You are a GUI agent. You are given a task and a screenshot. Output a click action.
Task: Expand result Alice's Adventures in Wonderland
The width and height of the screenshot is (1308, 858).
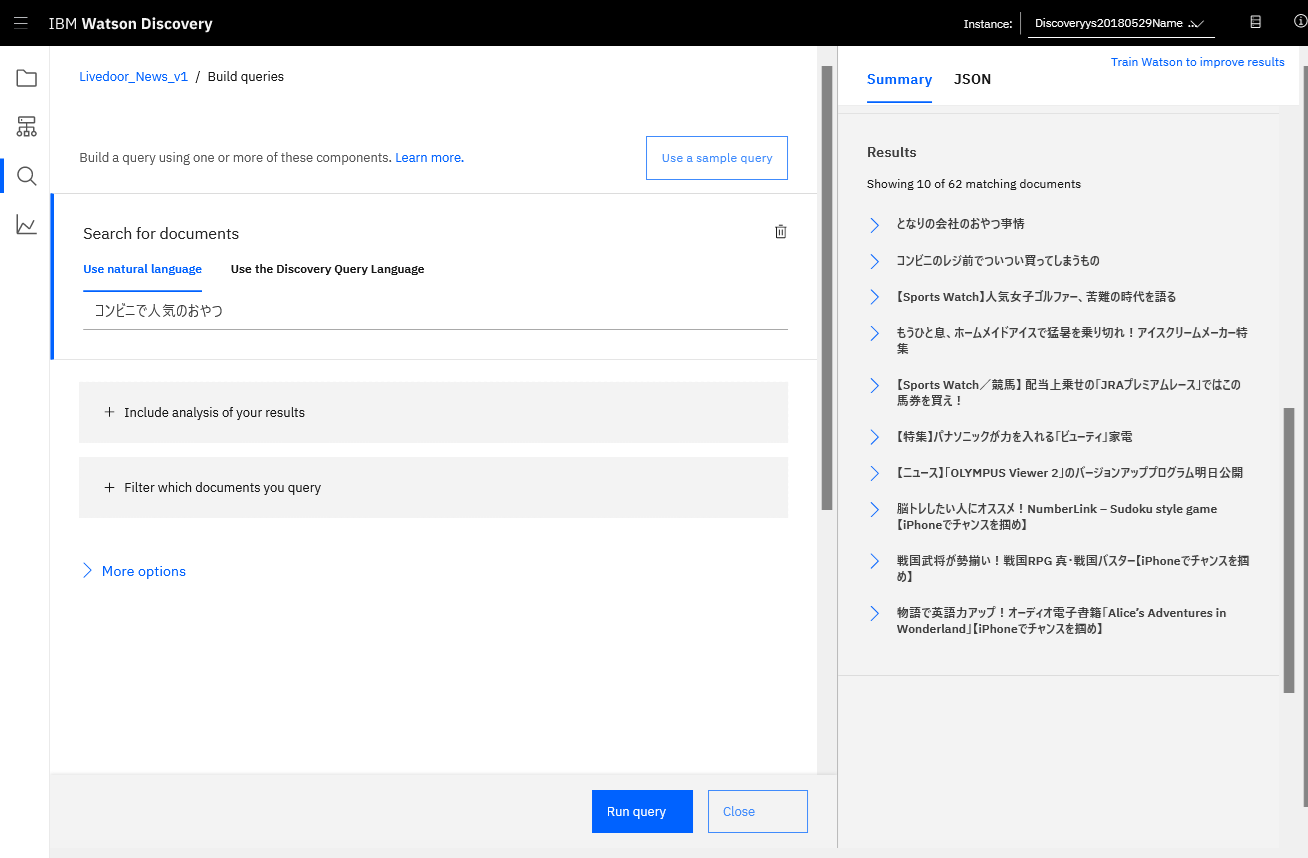874,613
